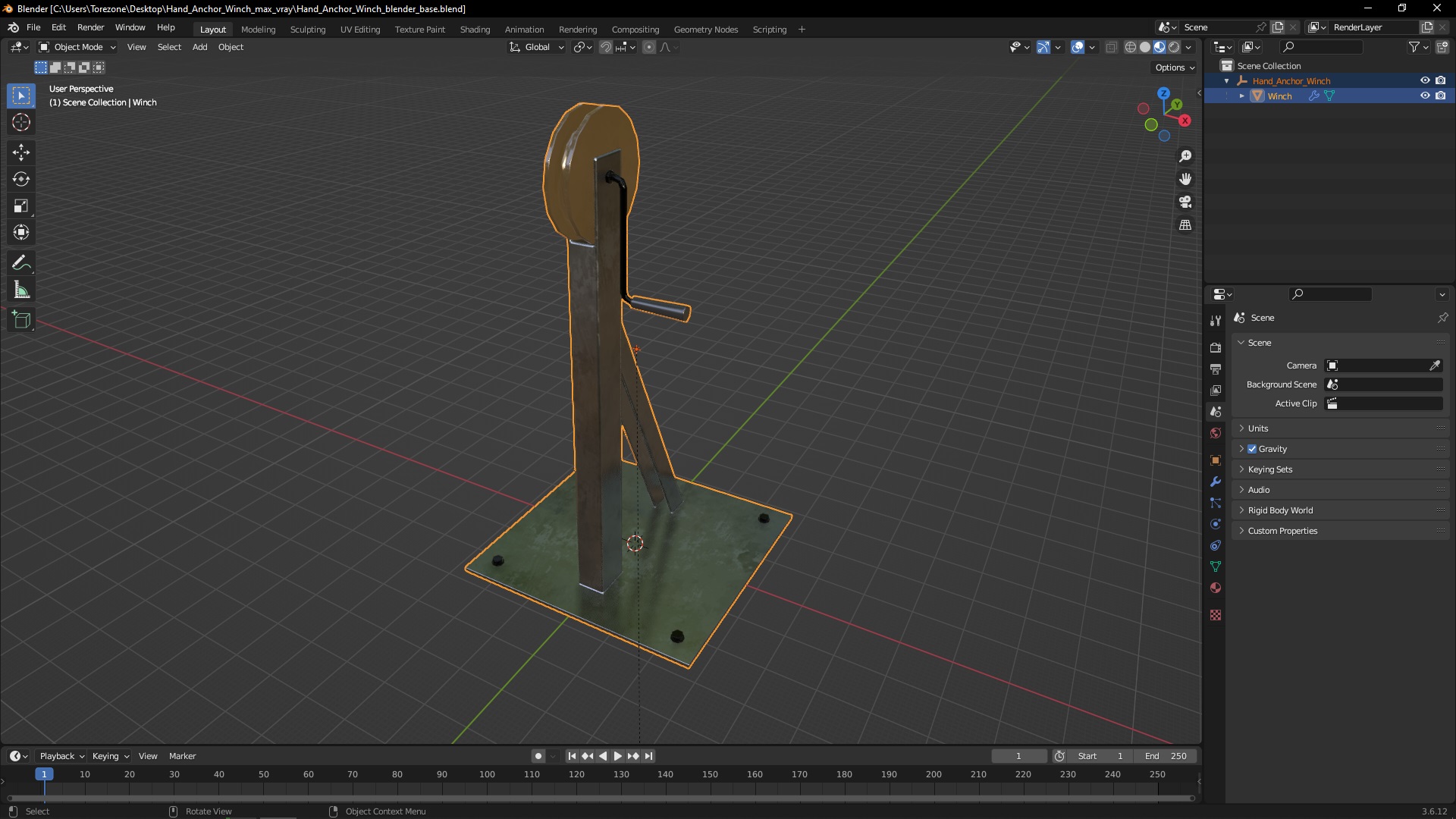
Task: Toggle the Gravity checkbox
Action: 1252,449
